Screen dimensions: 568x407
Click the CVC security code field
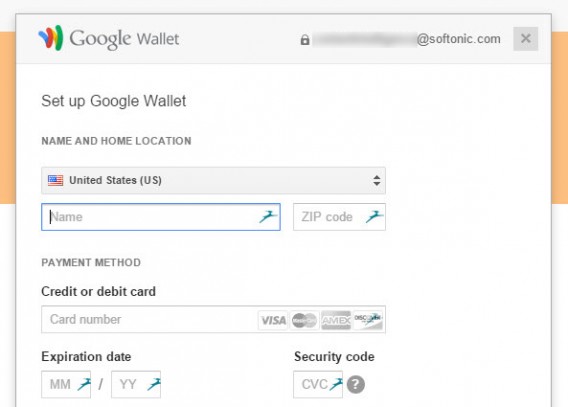(x=318, y=384)
